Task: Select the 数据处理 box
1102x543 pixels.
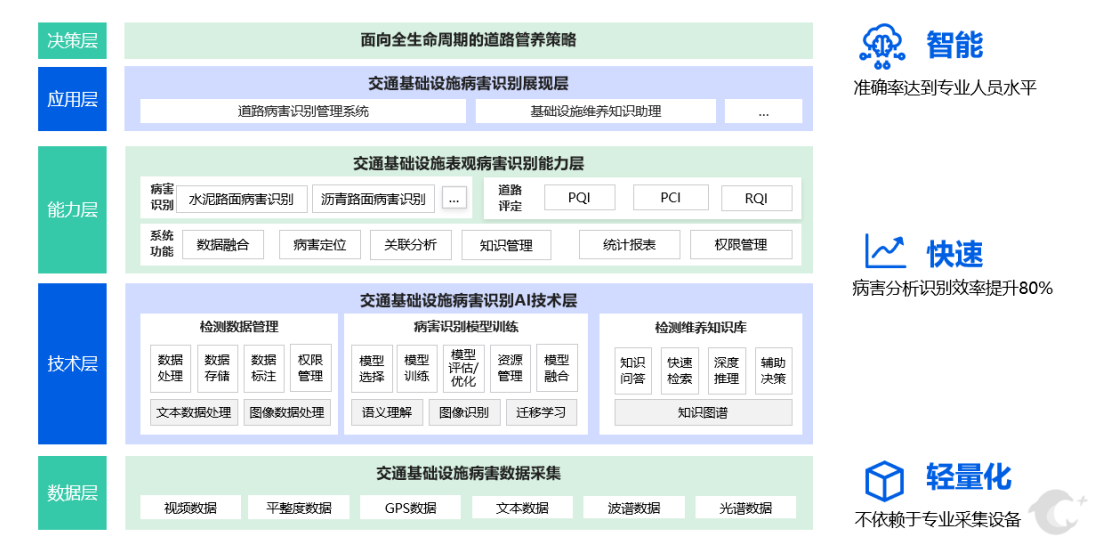Action: [170, 368]
